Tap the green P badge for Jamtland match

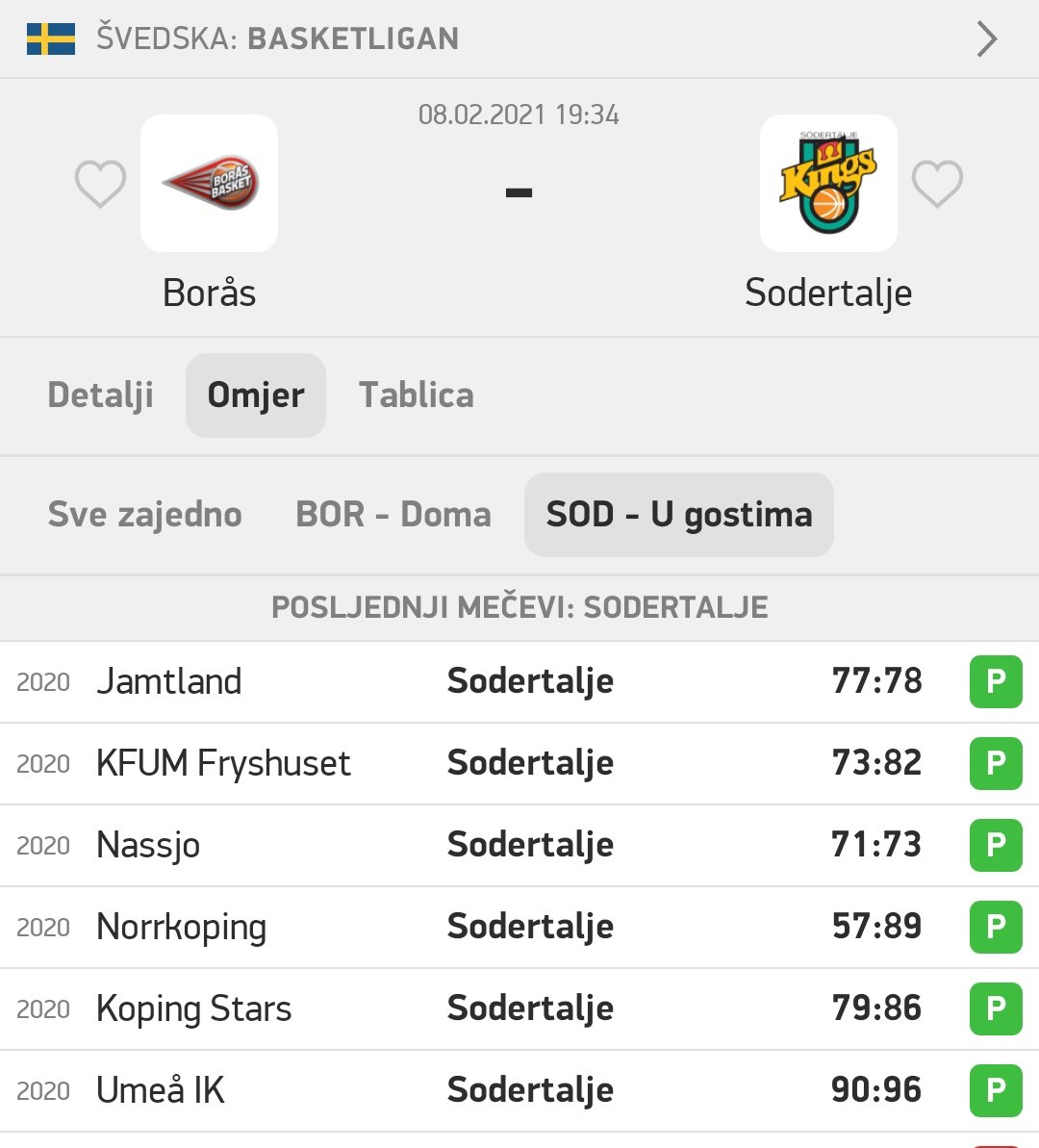click(996, 681)
